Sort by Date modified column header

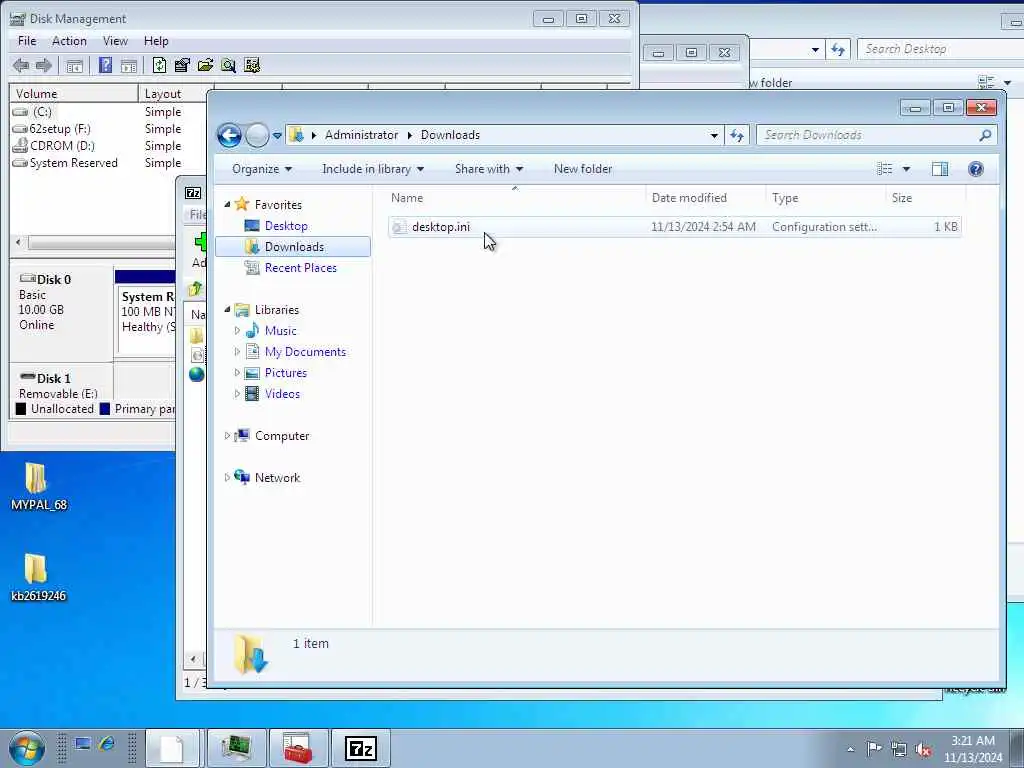[x=689, y=198]
